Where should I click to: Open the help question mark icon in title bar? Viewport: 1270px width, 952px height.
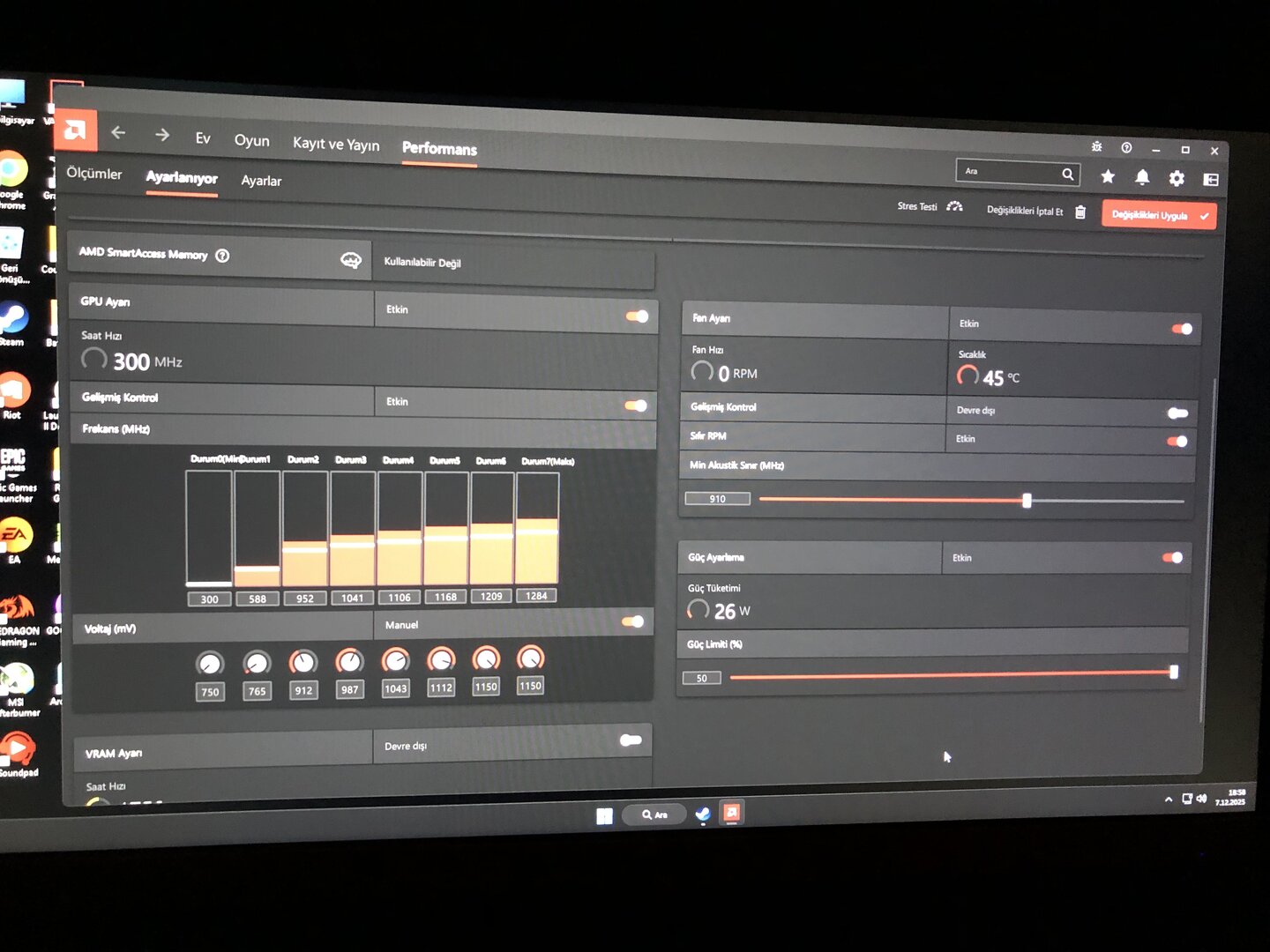click(x=1126, y=147)
